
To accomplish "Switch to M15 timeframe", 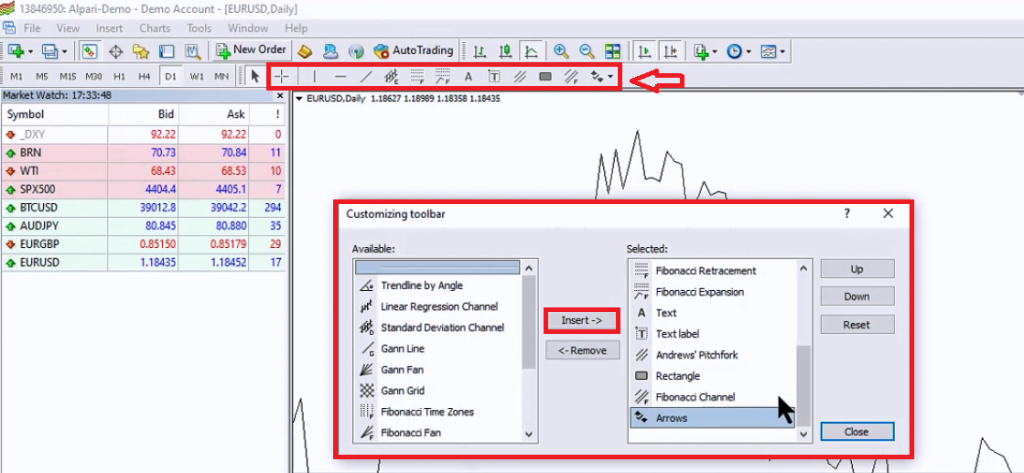I will click(67, 76).
